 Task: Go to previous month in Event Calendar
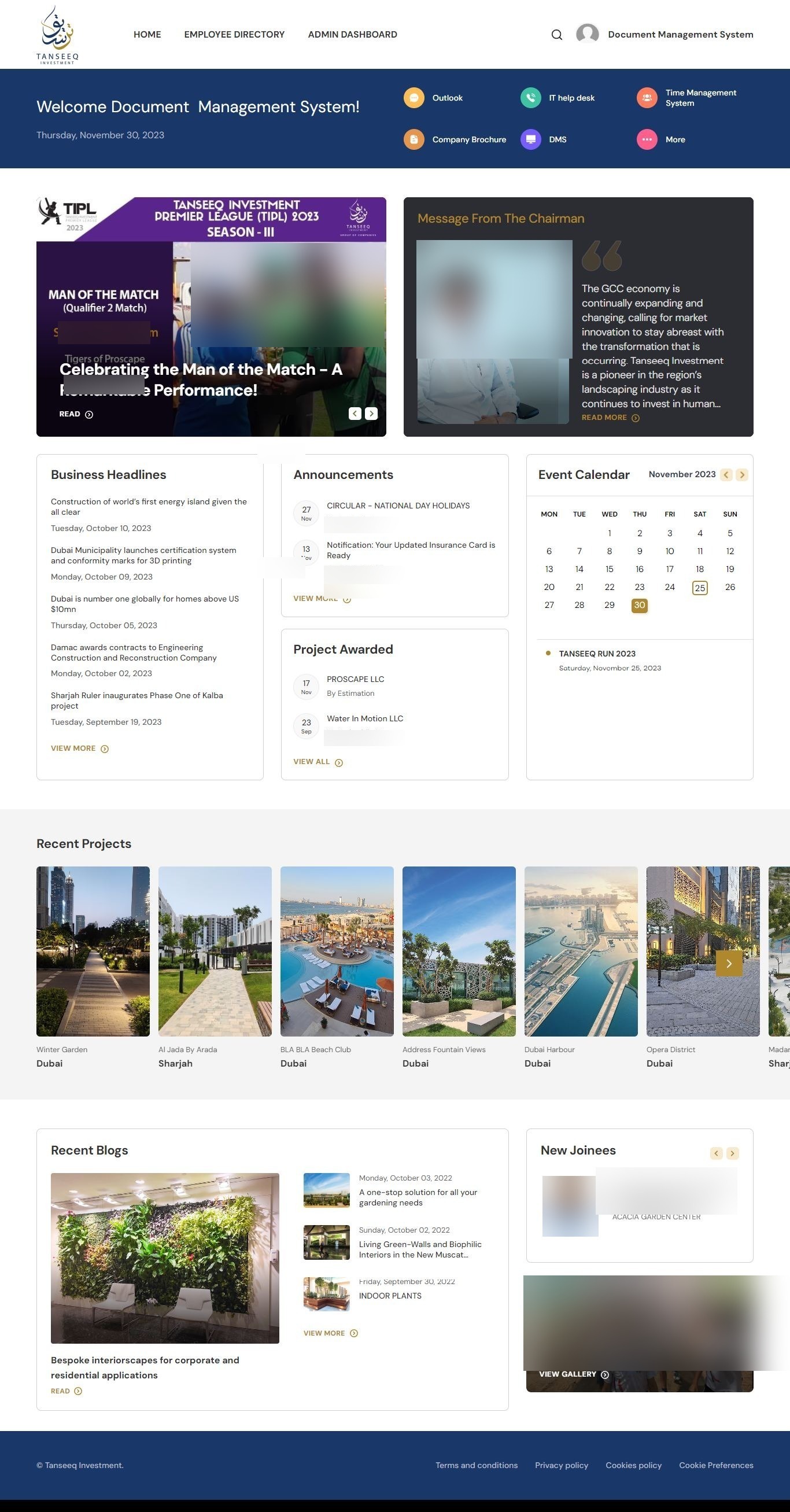(x=726, y=475)
